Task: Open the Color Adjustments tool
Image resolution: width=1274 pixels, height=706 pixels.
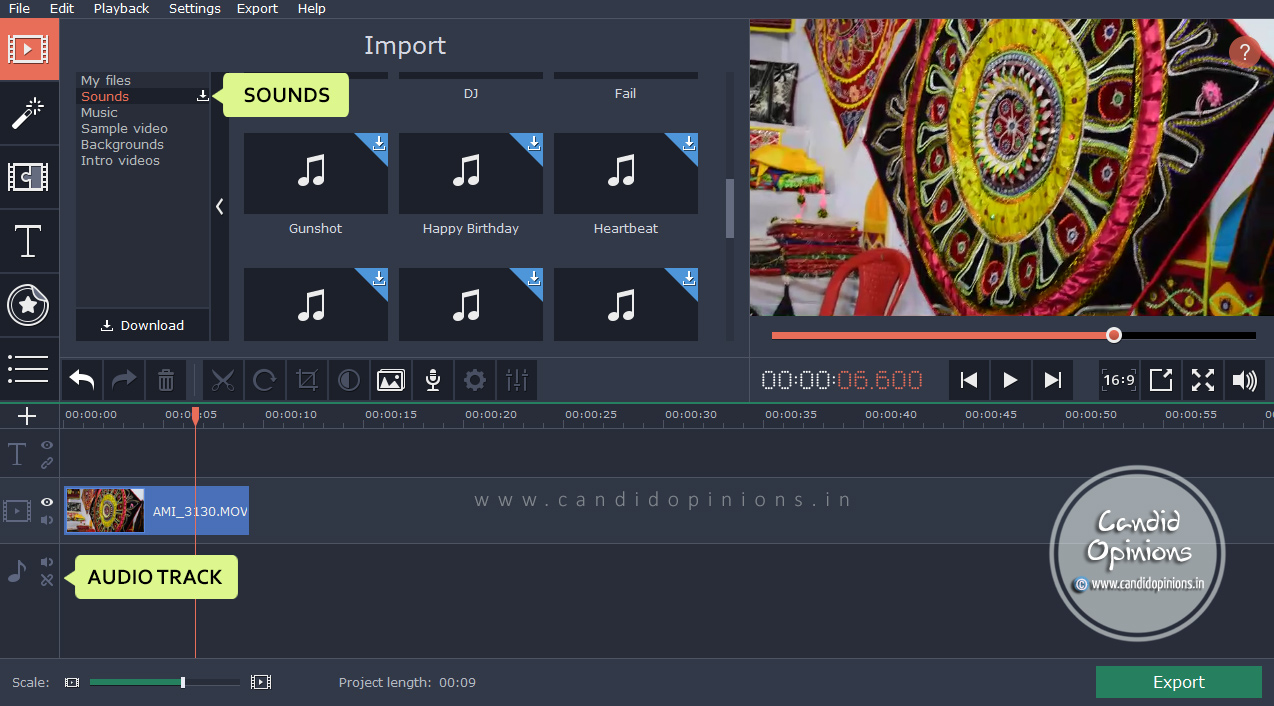Action: pos(348,380)
